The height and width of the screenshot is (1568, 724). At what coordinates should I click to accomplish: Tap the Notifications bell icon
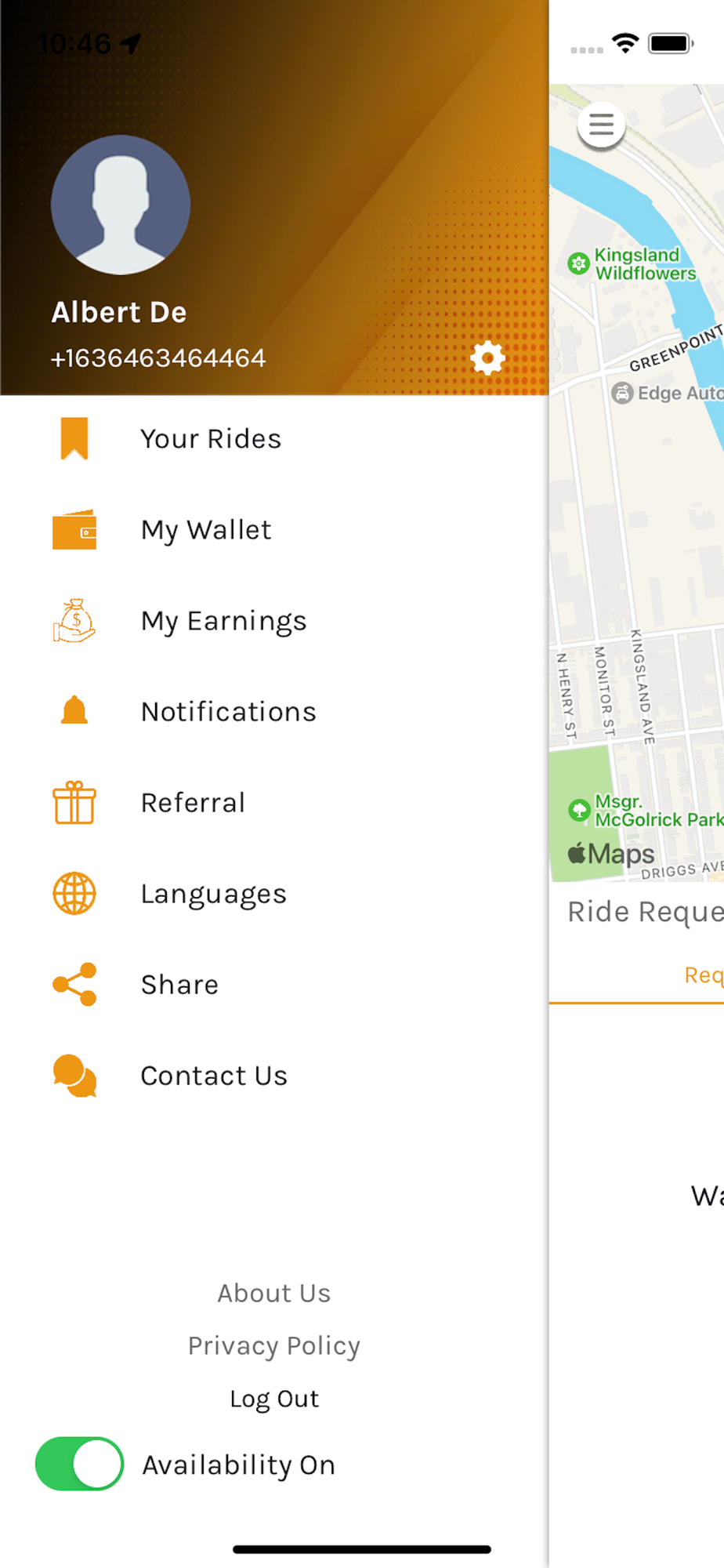pos(74,710)
